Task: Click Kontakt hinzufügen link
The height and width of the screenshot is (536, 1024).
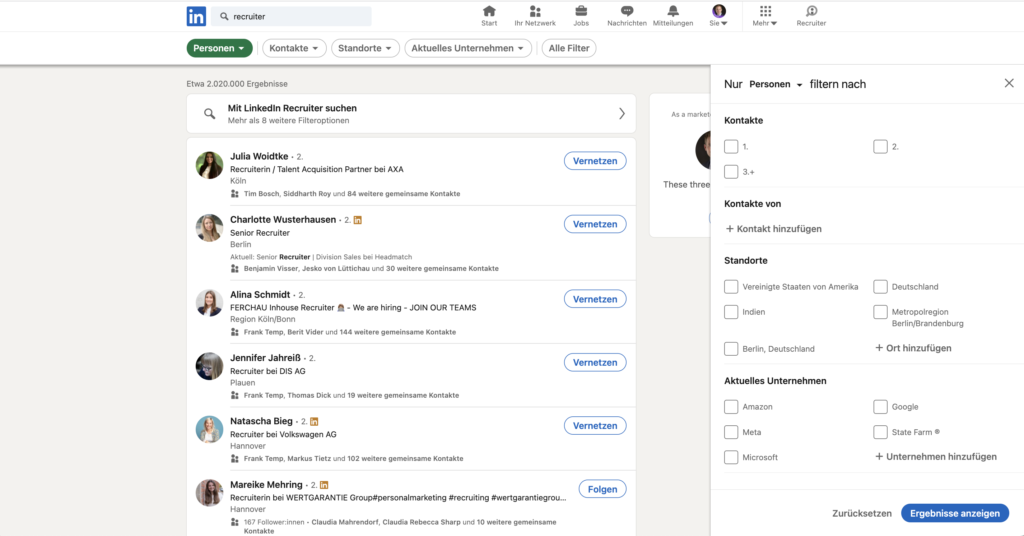Action: (773, 229)
